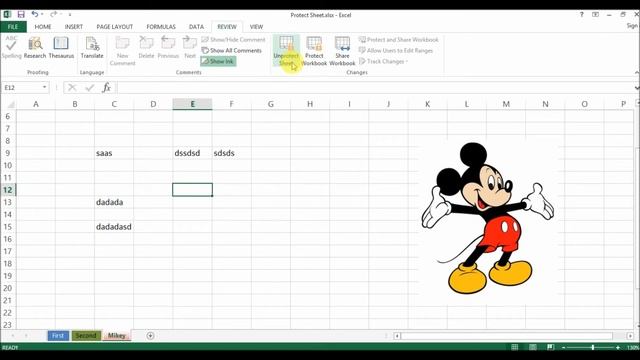Switch to the Second sheet tab

click(86, 336)
